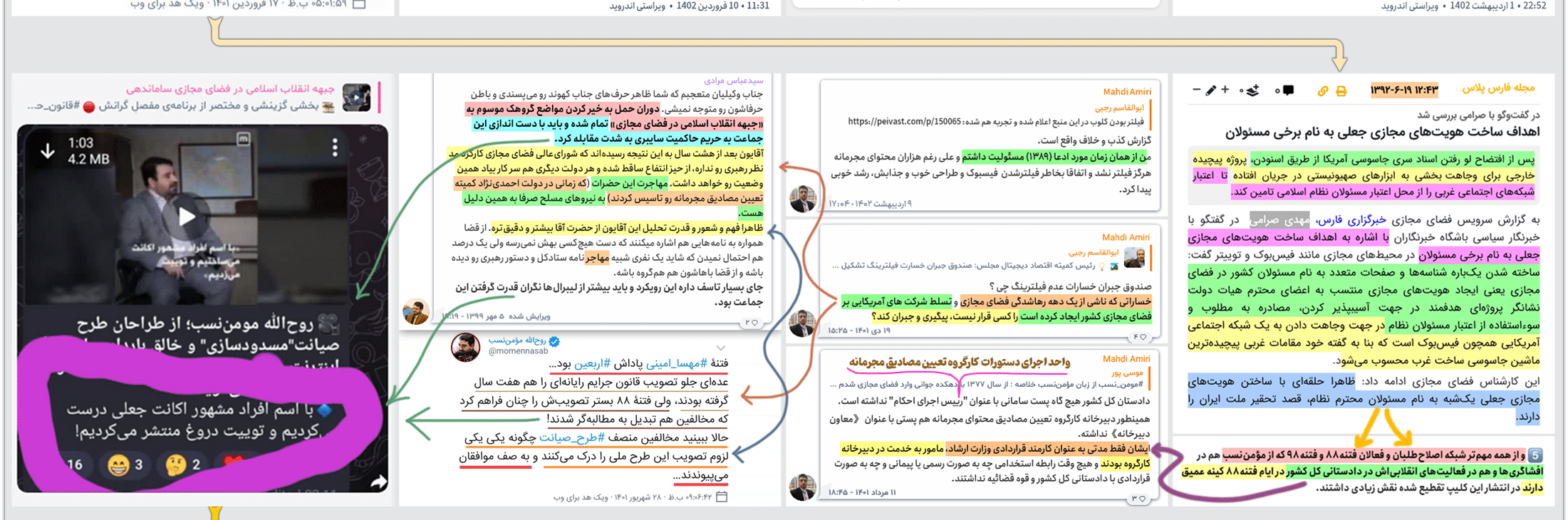Click the pencil edit icon in the article toolbar
The width and height of the screenshot is (1568, 520).
point(1210,90)
